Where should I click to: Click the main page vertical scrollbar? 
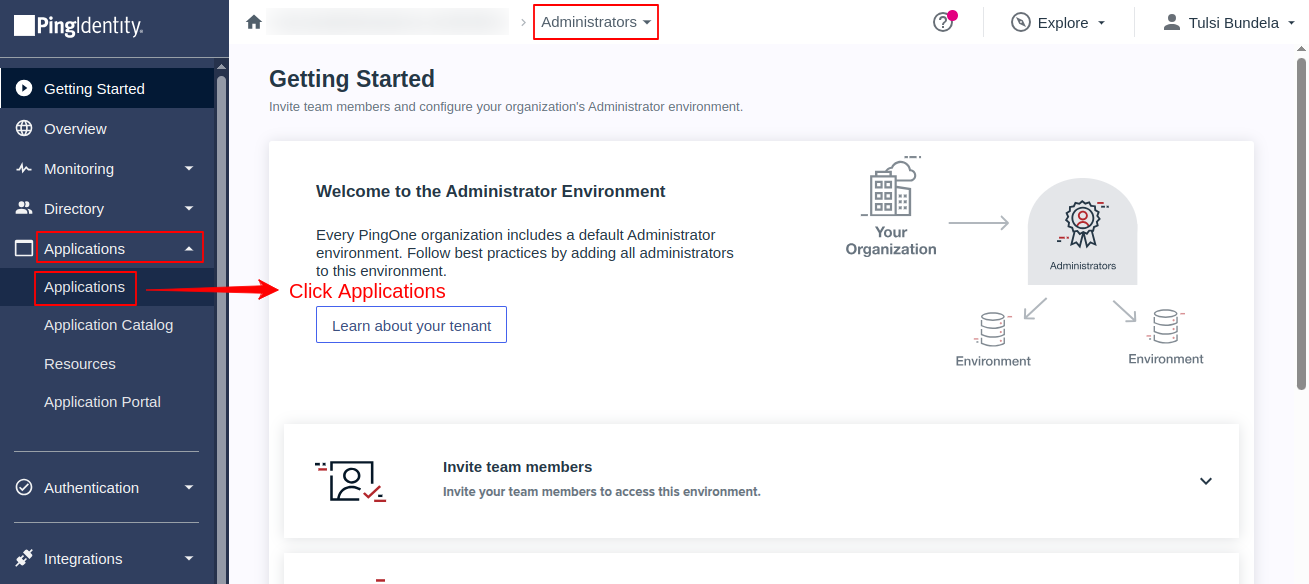pyautogui.click(x=1301, y=222)
